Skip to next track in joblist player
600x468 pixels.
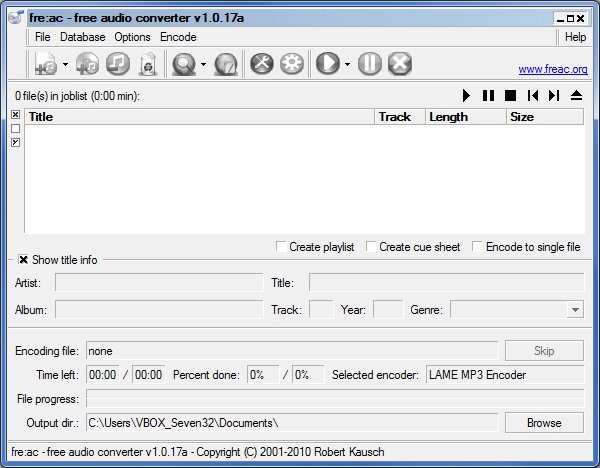coord(554,95)
